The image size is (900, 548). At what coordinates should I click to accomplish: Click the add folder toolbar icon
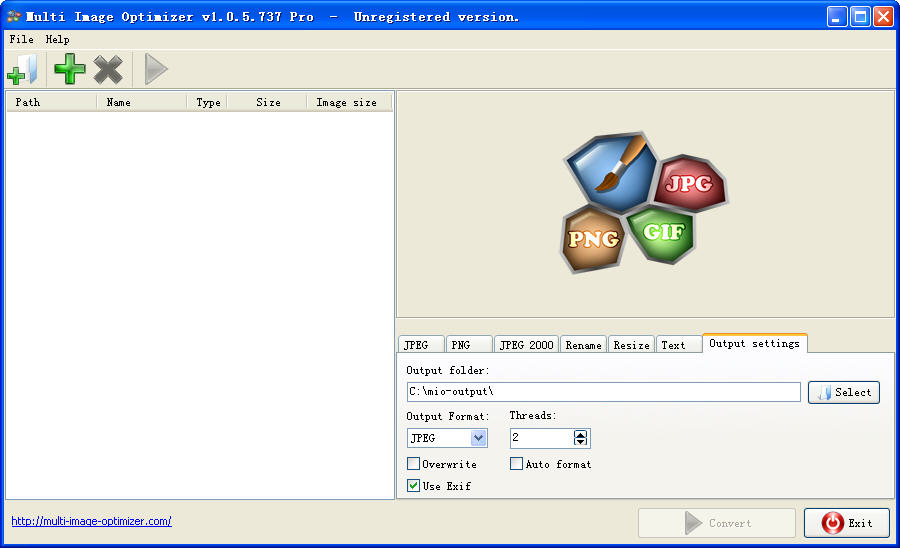tap(22, 69)
